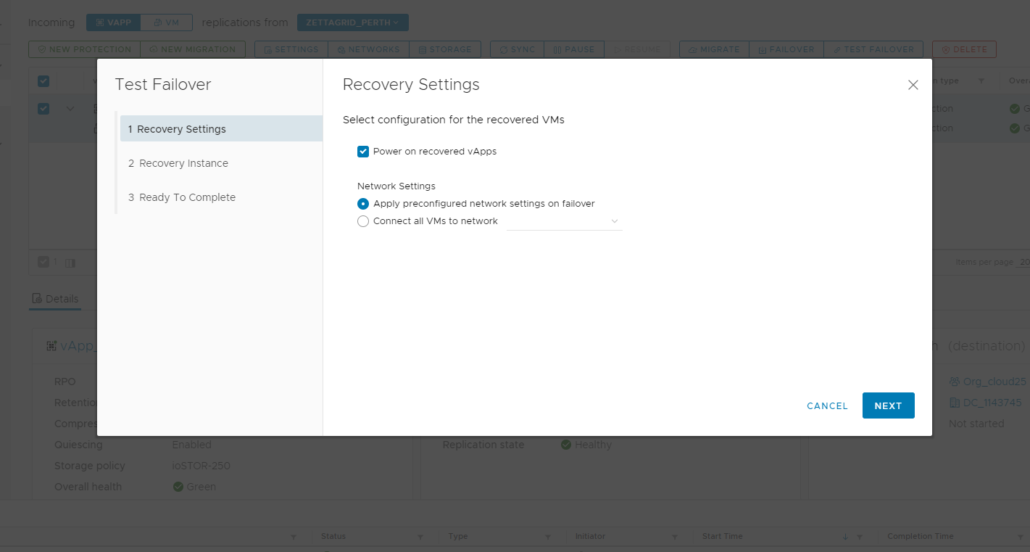
Task: Click the NEXT button
Action: (888, 405)
